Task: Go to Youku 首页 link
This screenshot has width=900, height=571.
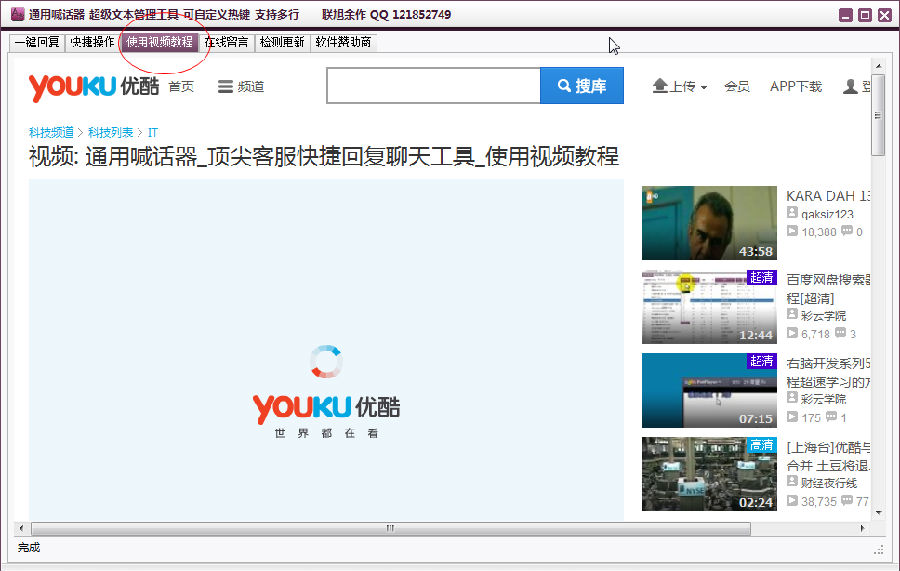Action: (x=181, y=87)
